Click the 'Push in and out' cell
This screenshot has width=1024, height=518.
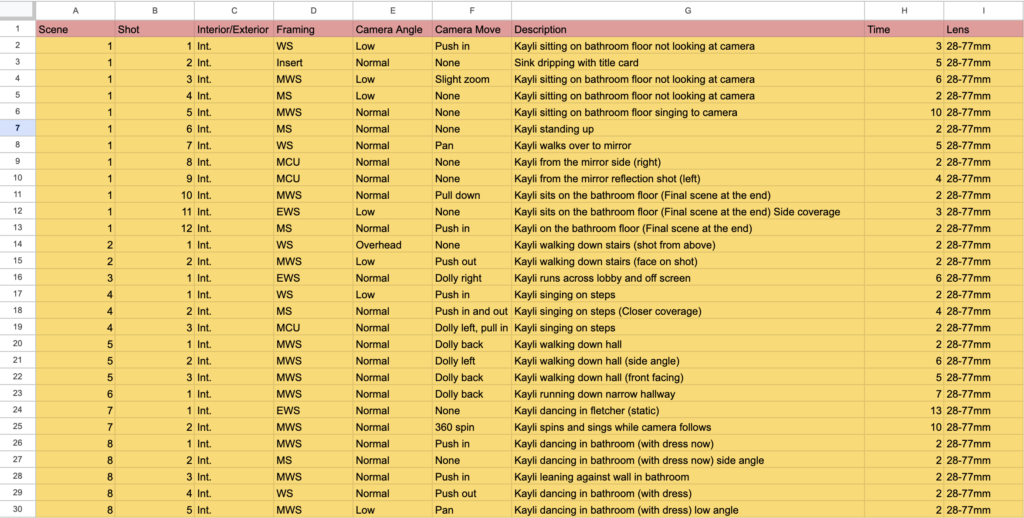[472, 311]
